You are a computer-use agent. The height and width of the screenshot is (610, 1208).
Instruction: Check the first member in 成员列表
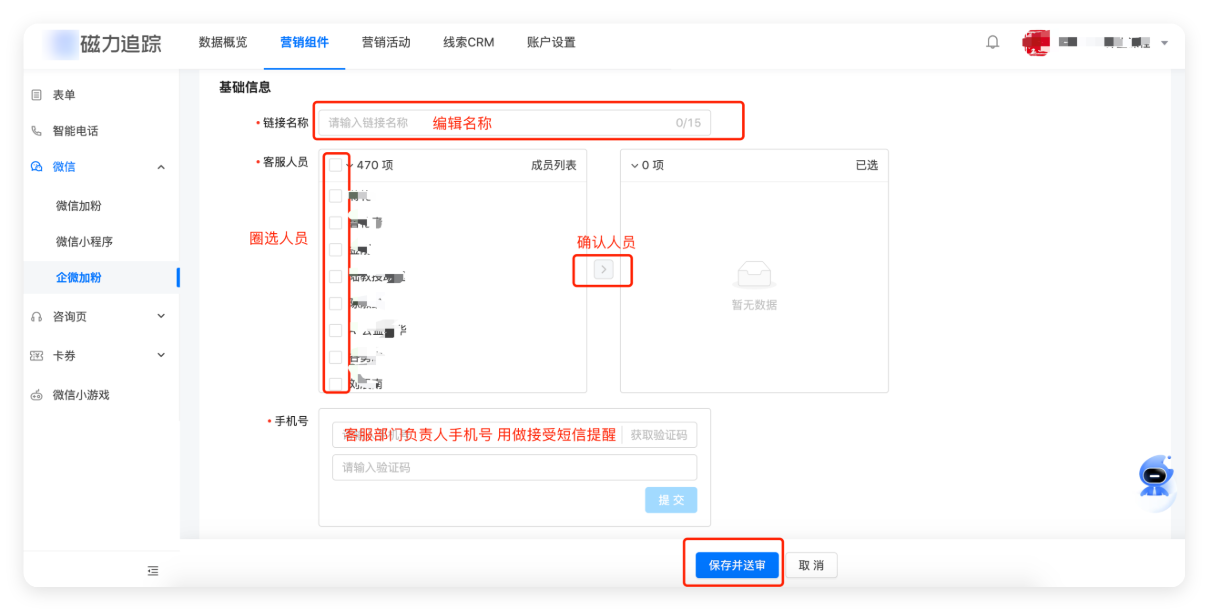(337, 196)
